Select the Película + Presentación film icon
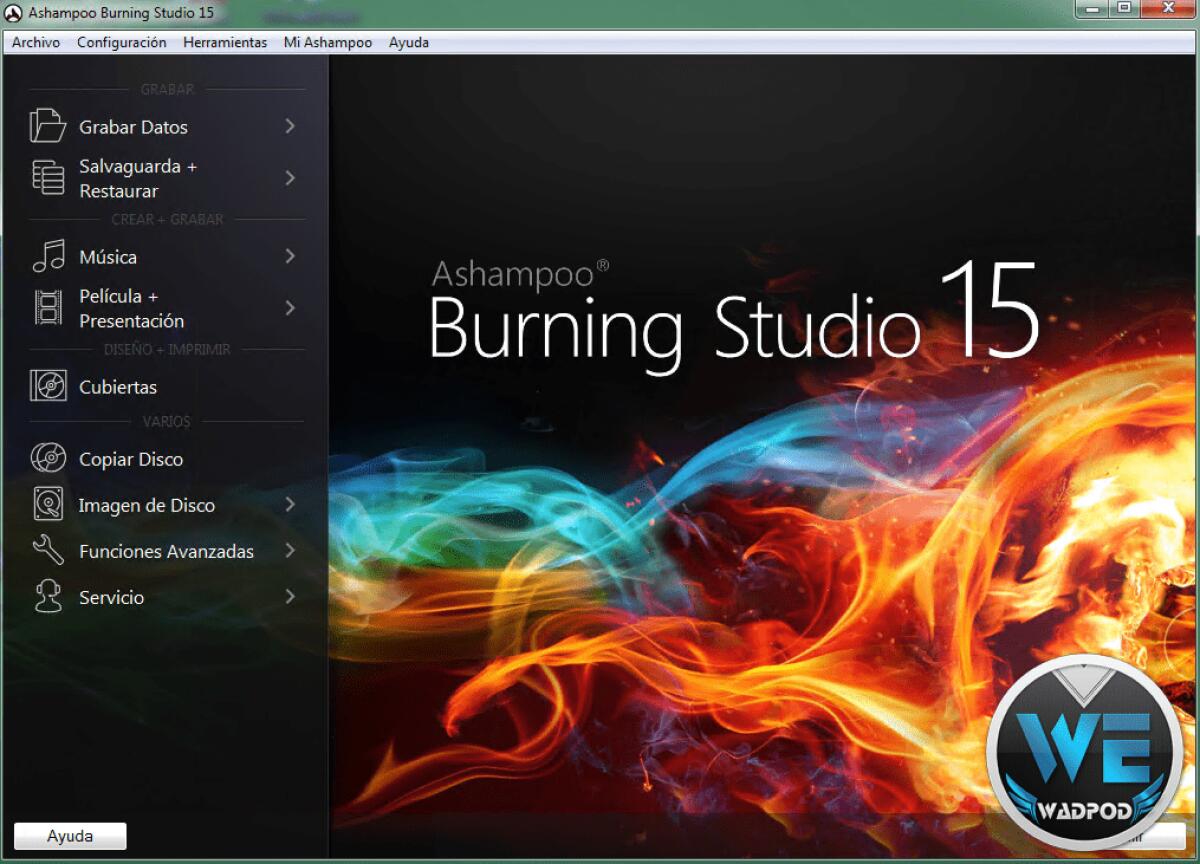1200x864 pixels. tap(48, 306)
